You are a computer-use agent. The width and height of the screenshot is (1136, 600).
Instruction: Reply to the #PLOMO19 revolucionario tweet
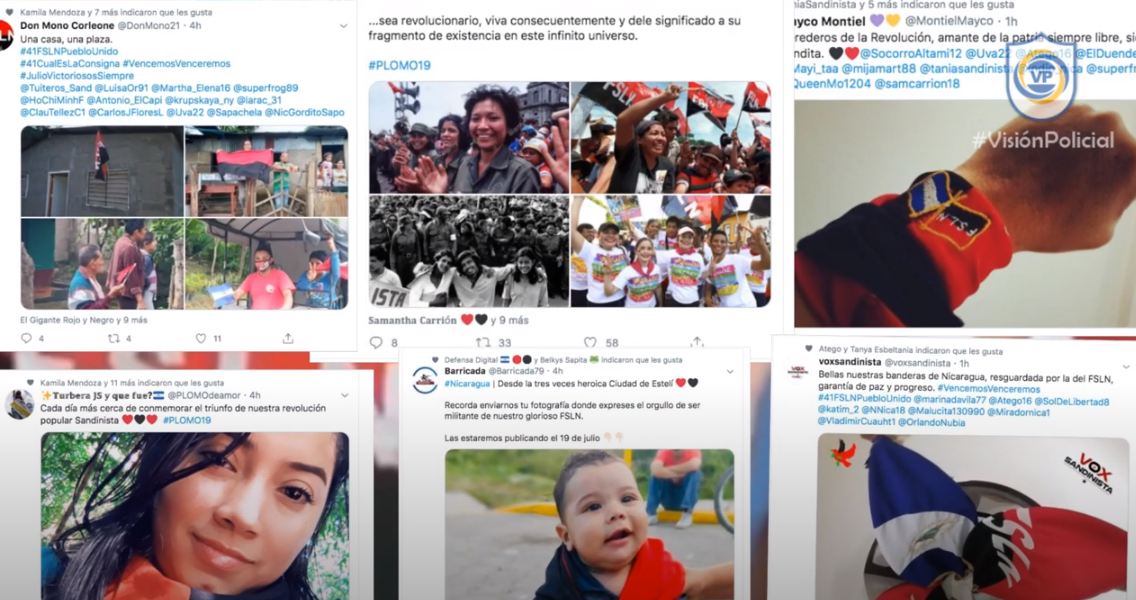tap(376, 343)
